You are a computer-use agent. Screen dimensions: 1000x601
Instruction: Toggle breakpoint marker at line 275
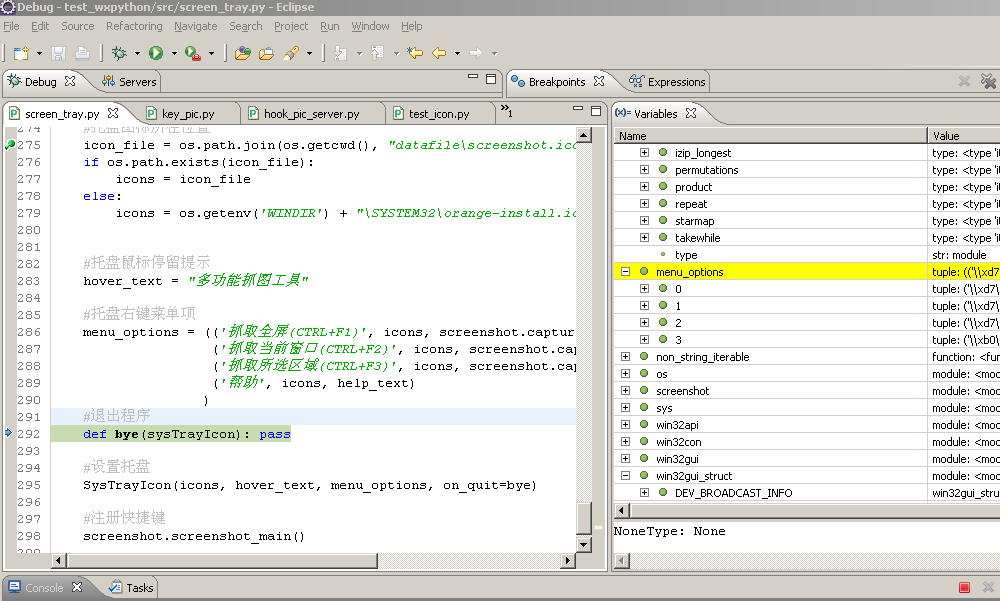coord(10,145)
